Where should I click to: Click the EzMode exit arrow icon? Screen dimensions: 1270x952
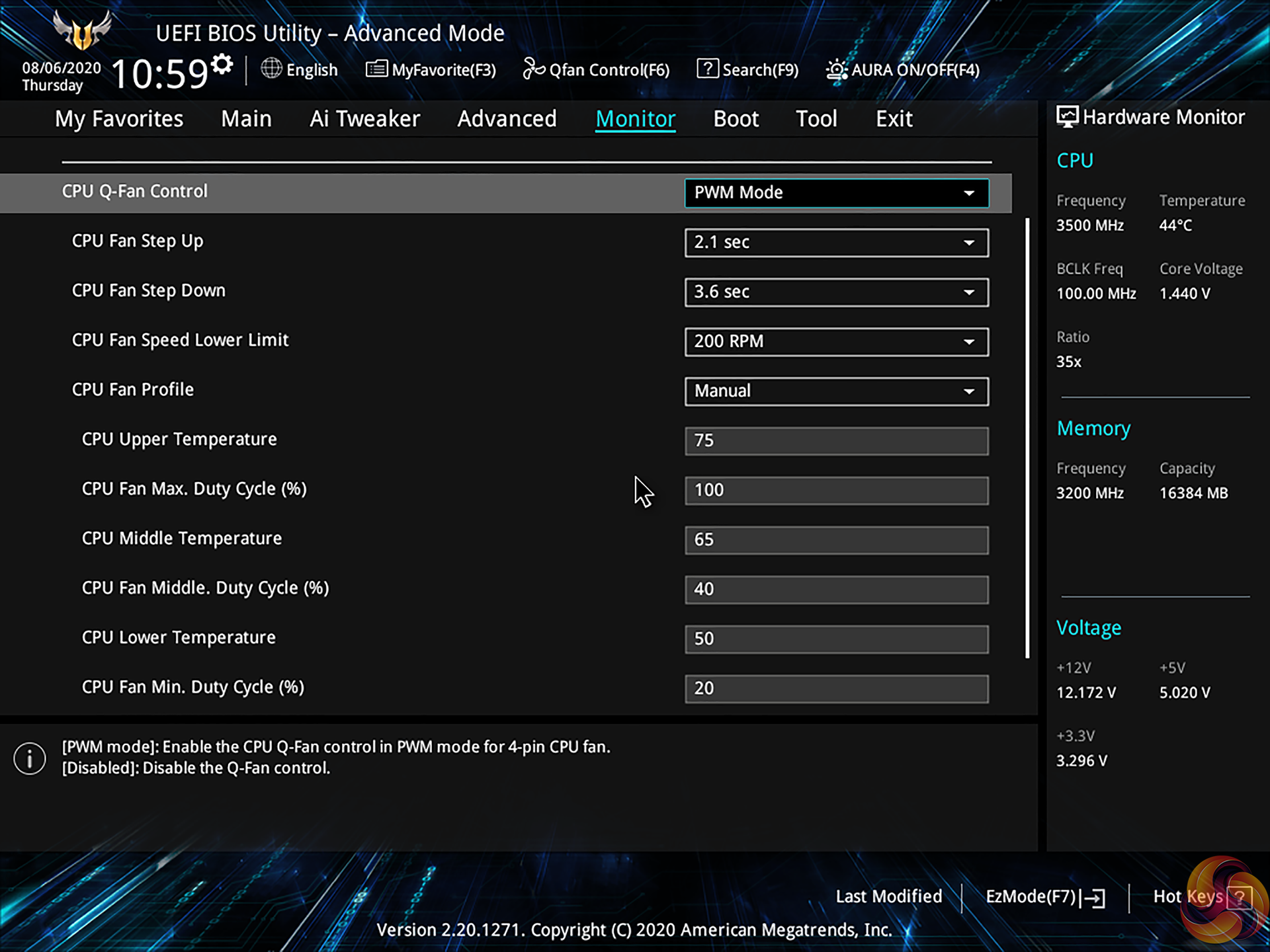point(1095,898)
